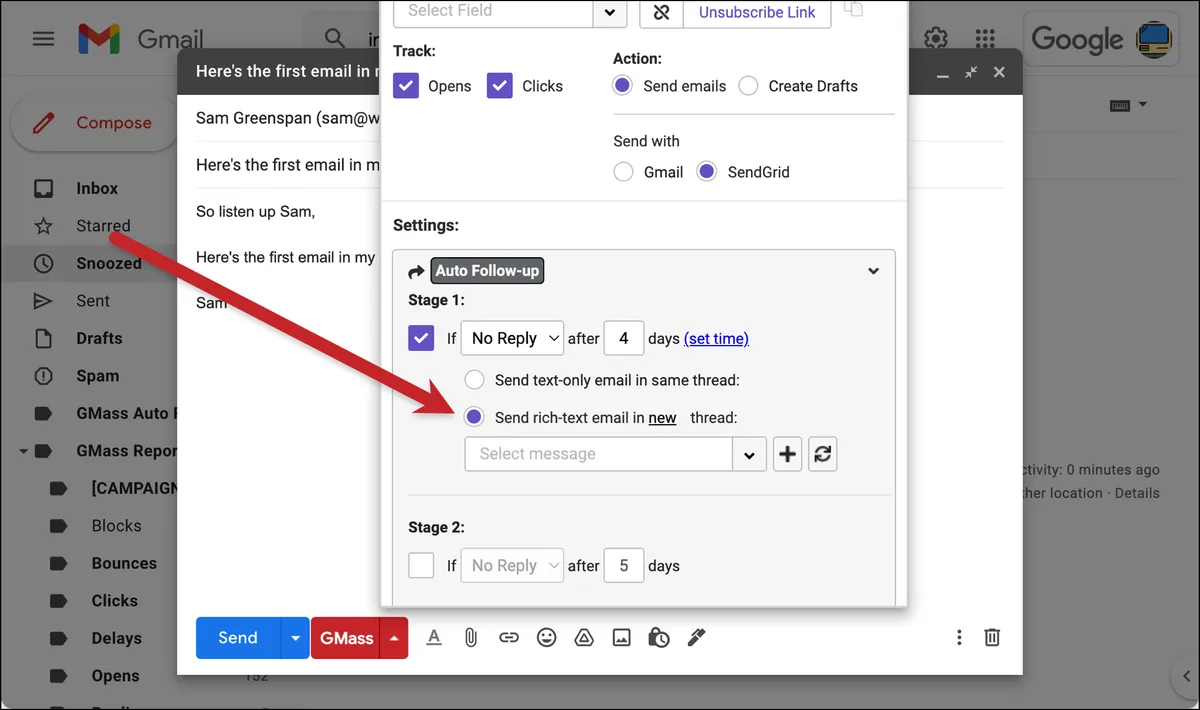
Task: Enable Stage 2 follow-up checkbox
Action: point(421,565)
